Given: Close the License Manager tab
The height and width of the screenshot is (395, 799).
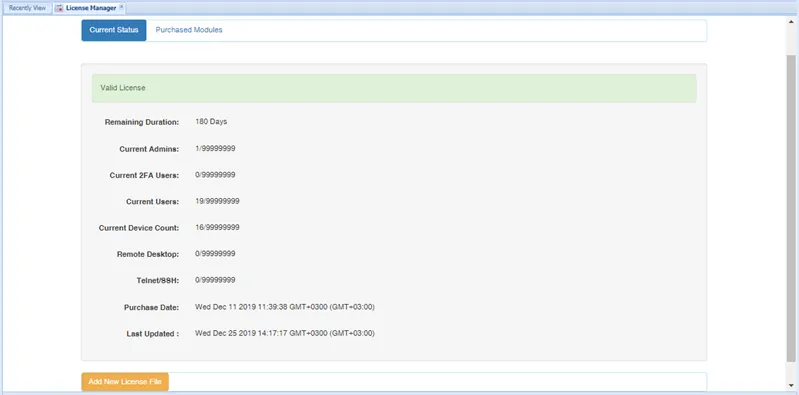Looking at the screenshot, I should tap(121, 7).
